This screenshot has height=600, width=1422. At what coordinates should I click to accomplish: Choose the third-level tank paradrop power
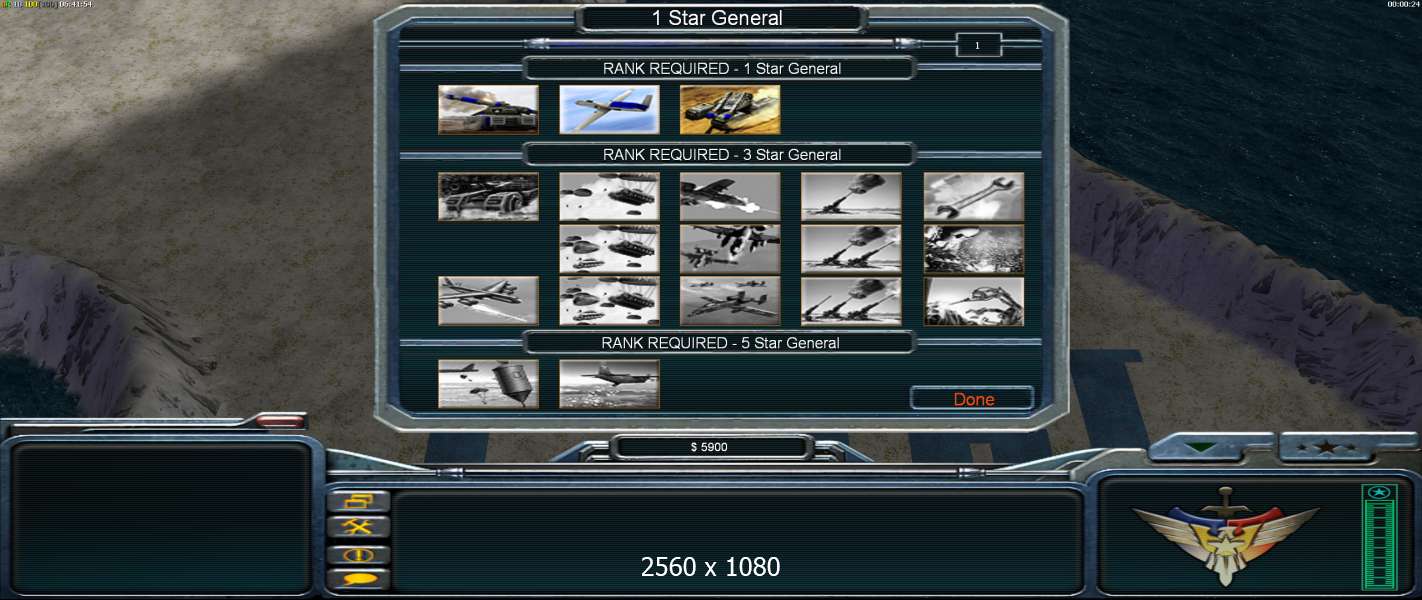(x=609, y=301)
